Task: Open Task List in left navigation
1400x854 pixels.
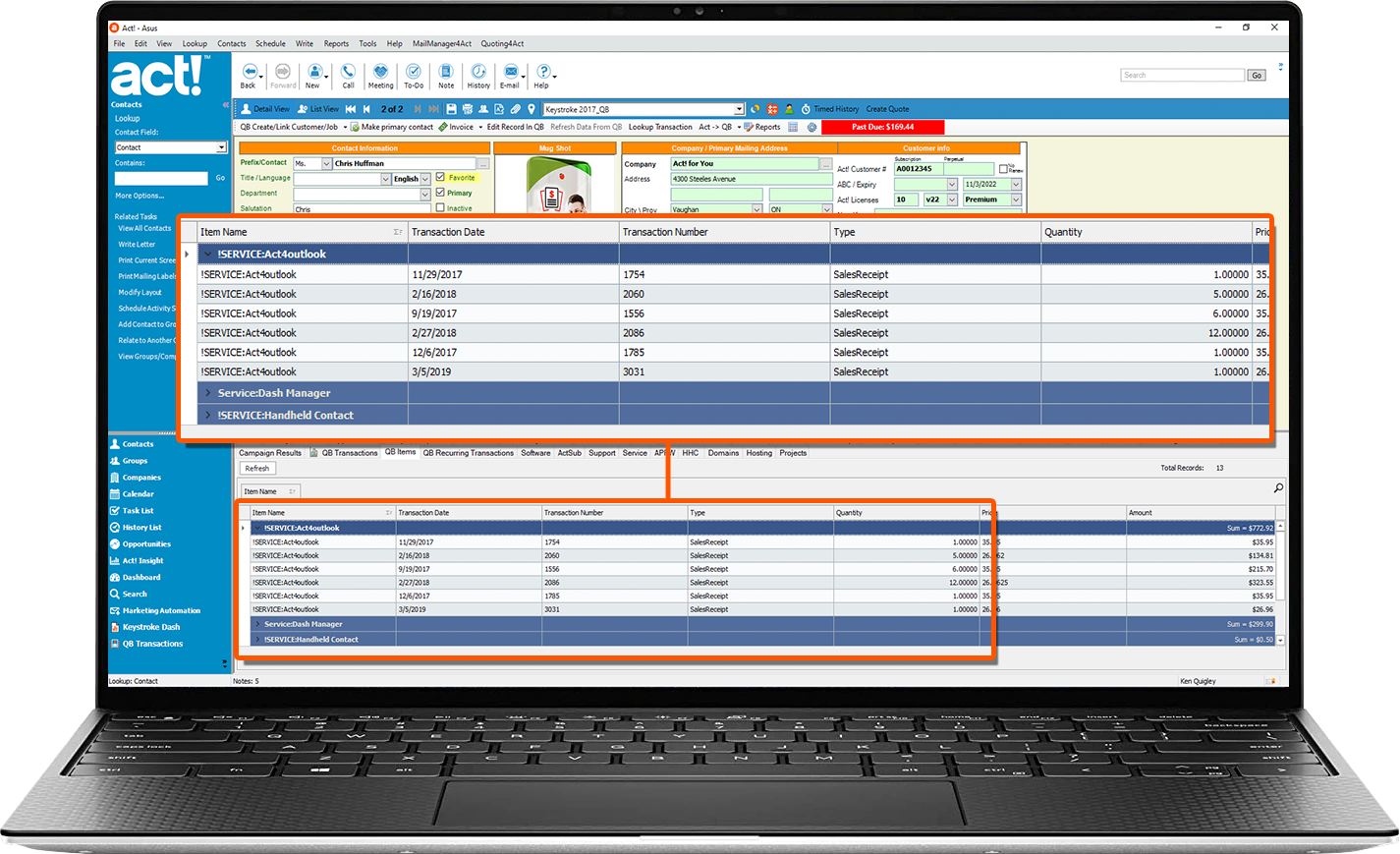Action: point(132,511)
